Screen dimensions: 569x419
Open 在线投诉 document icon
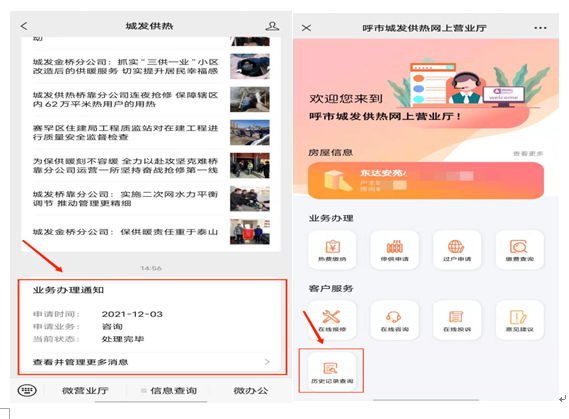(457, 320)
